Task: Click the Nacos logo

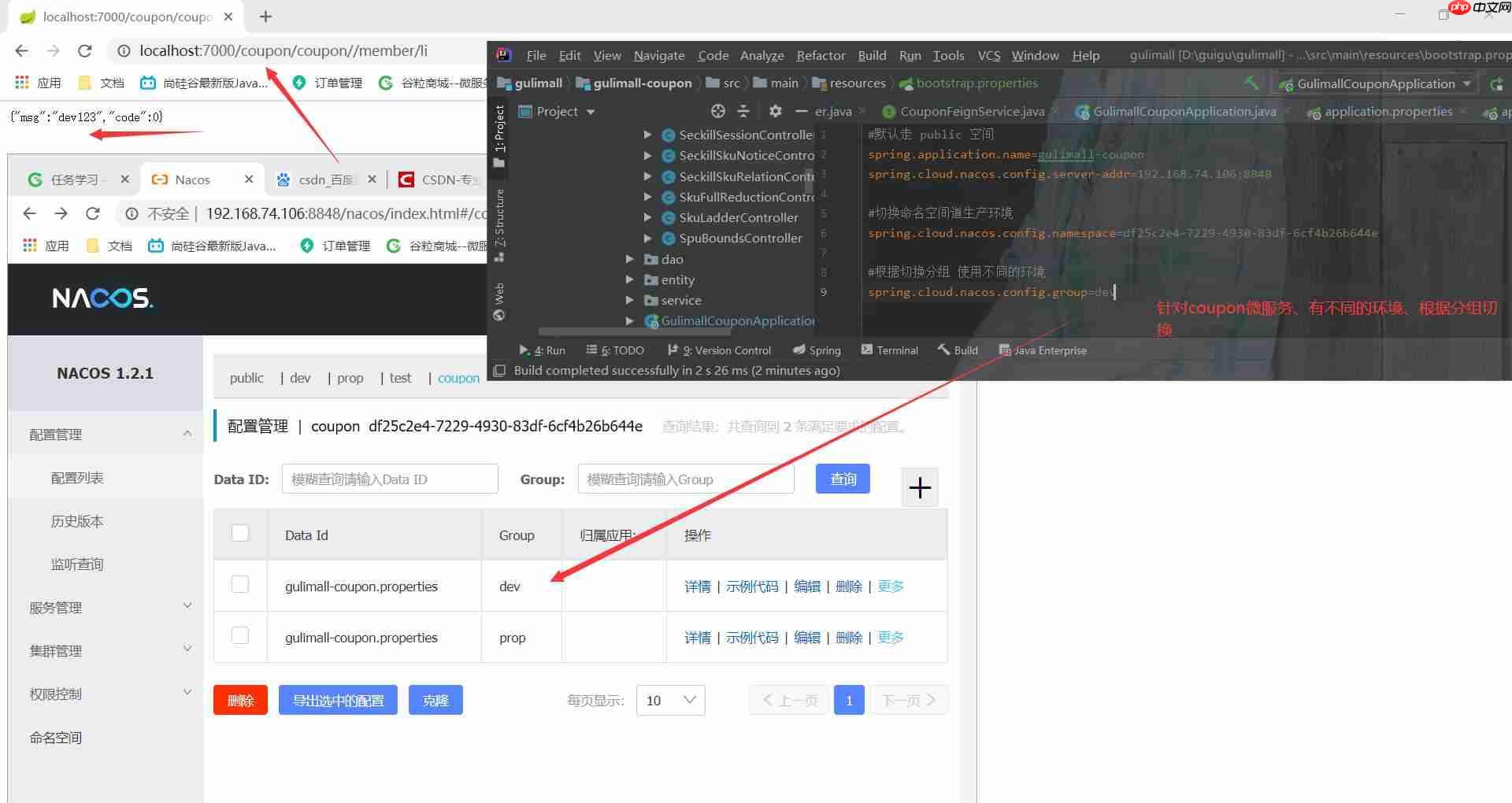Action: tap(102, 298)
